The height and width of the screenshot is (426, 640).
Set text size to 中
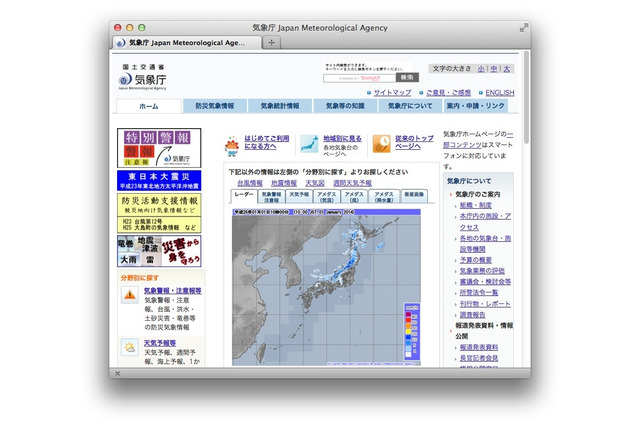click(x=494, y=69)
